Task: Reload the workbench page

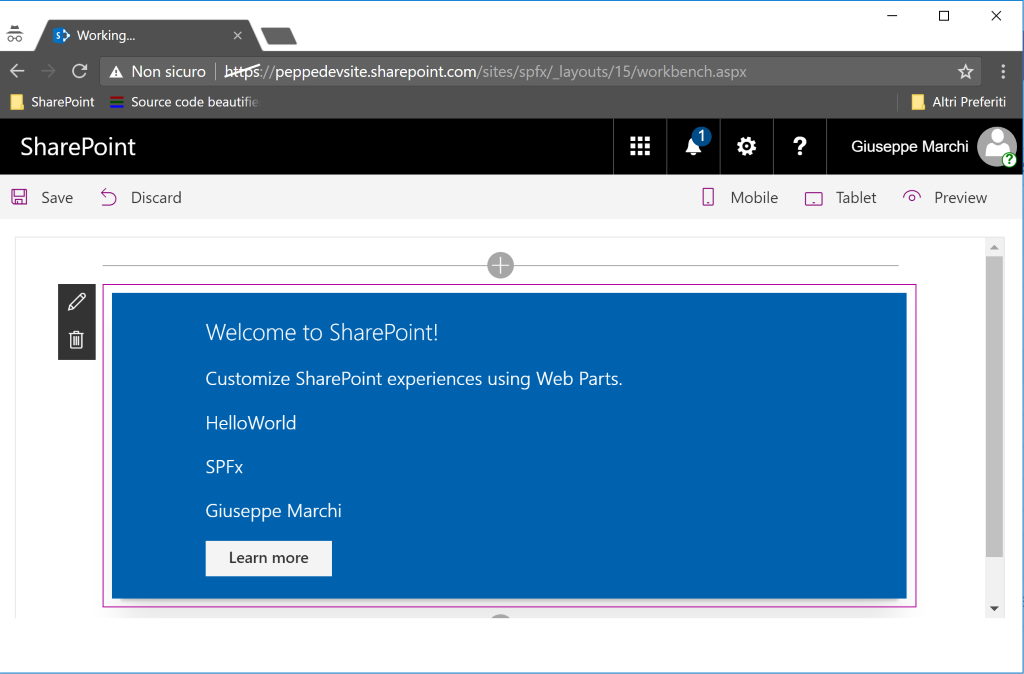Action: coord(80,71)
